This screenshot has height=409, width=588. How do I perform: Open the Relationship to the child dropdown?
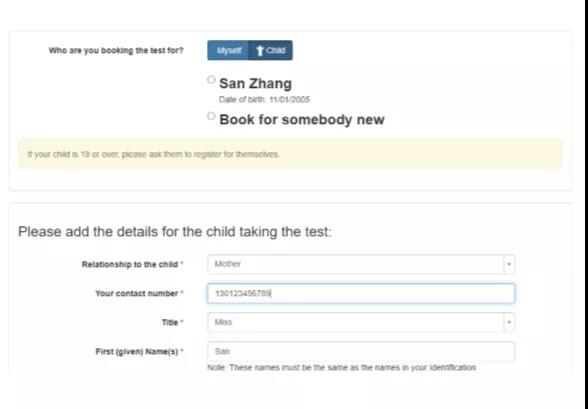[361, 264]
